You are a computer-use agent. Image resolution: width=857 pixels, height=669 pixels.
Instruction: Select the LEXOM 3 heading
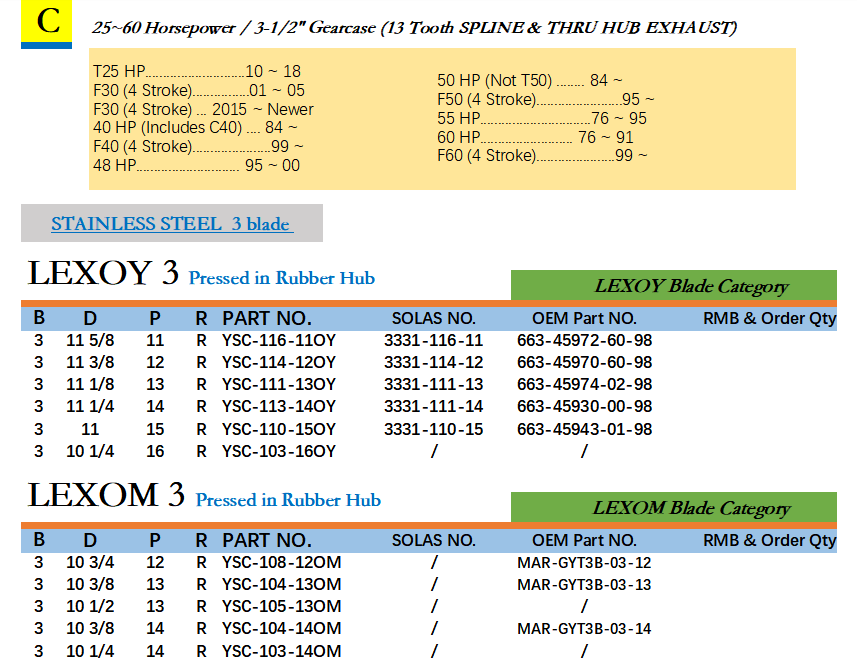106,495
